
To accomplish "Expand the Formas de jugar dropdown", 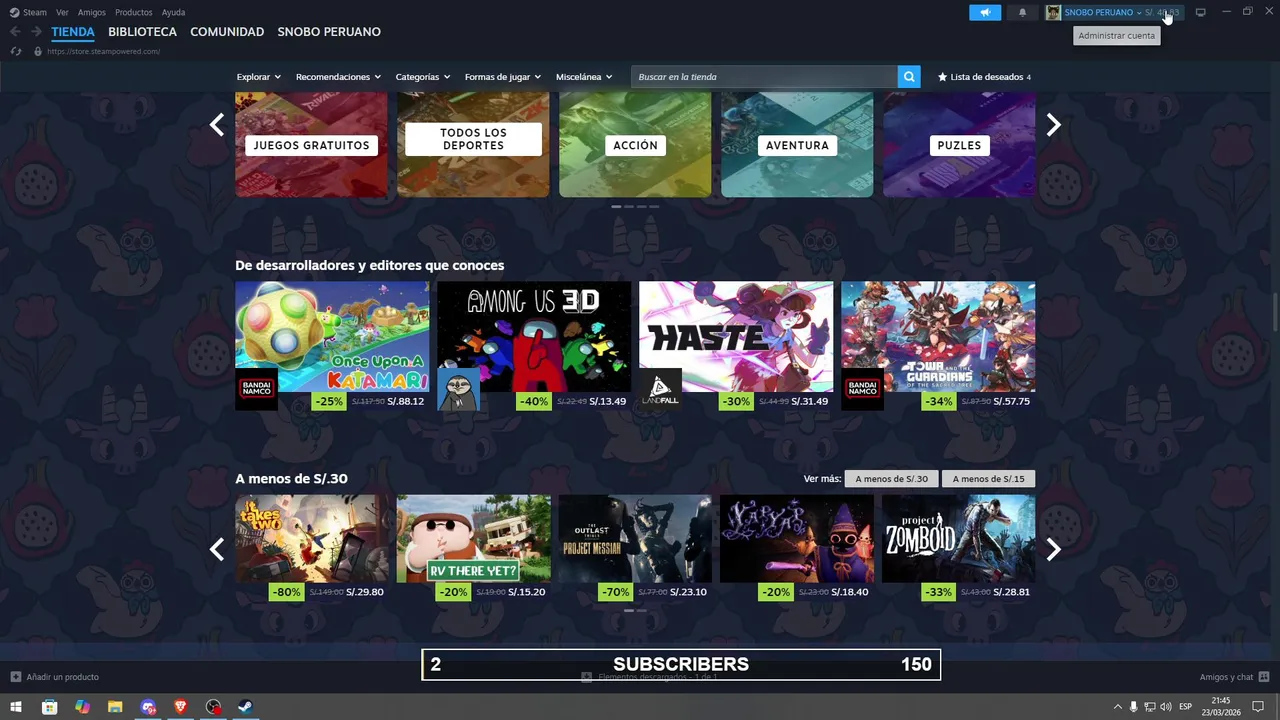I will click(x=503, y=77).
